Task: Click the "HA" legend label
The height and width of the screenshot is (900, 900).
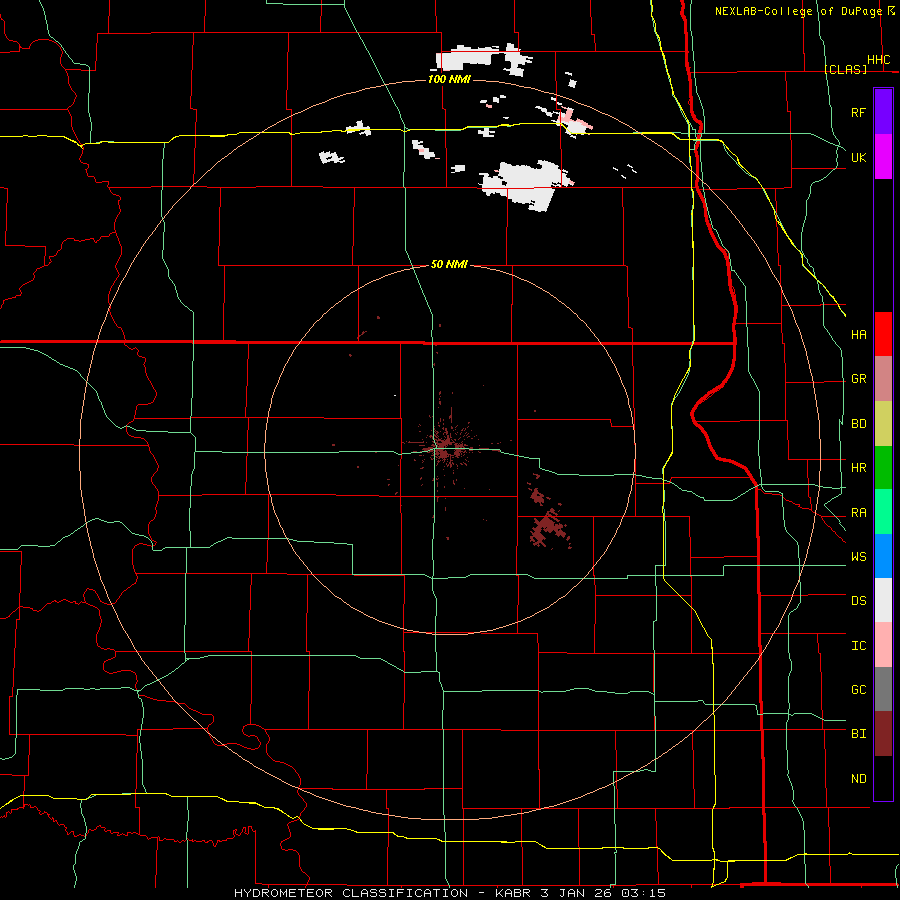Action: (x=858, y=335)
